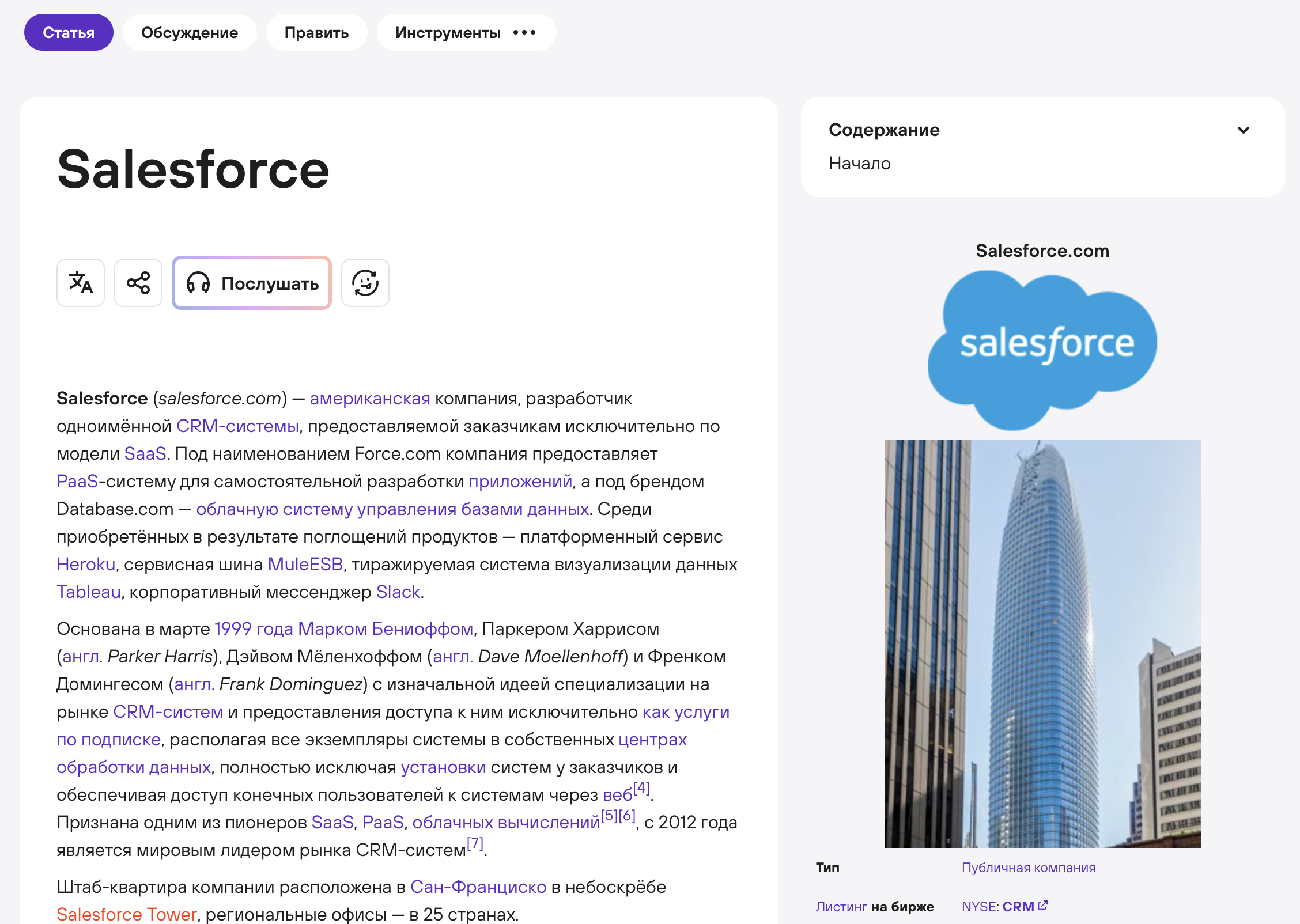Select the Статья tab
This screenshot has height=924, width=1300.
[69, 32]
